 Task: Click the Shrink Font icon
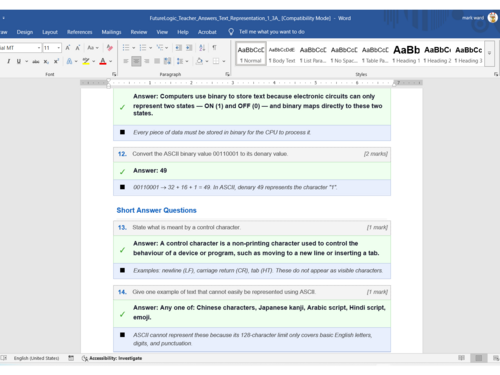[78, 48]
